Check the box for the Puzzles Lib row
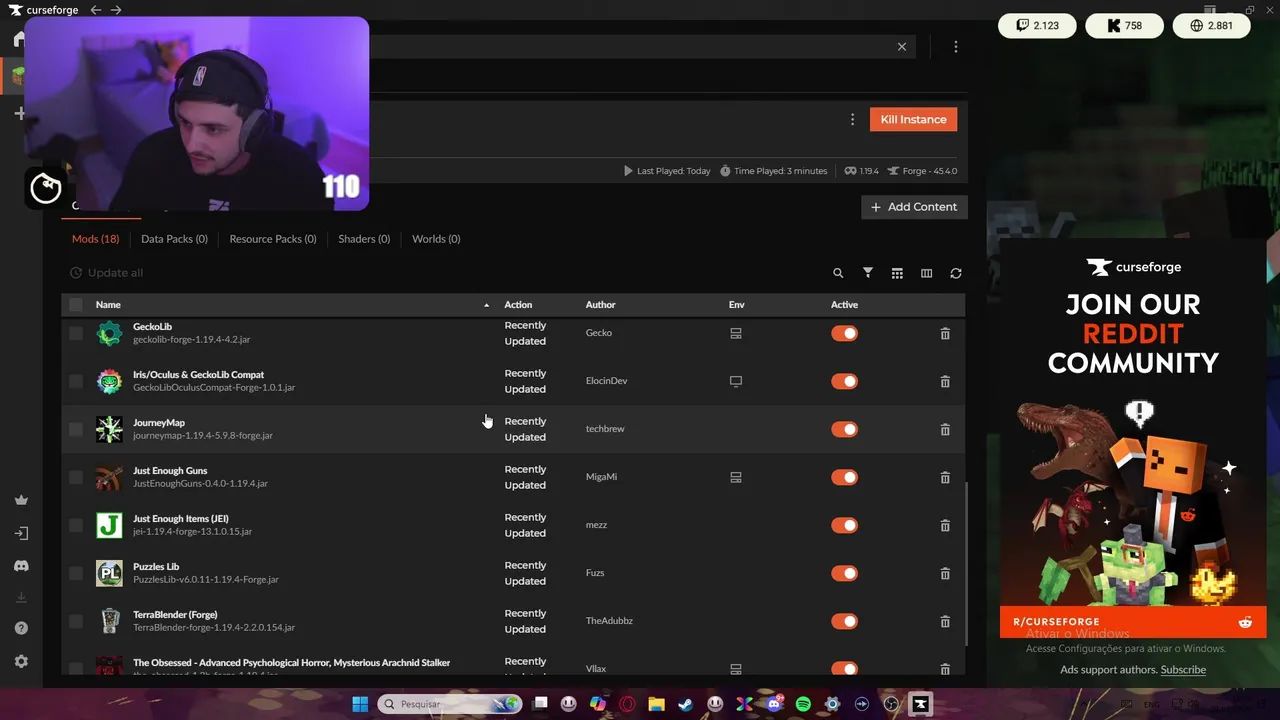The image size is (1280, 720). coord(76,573)
